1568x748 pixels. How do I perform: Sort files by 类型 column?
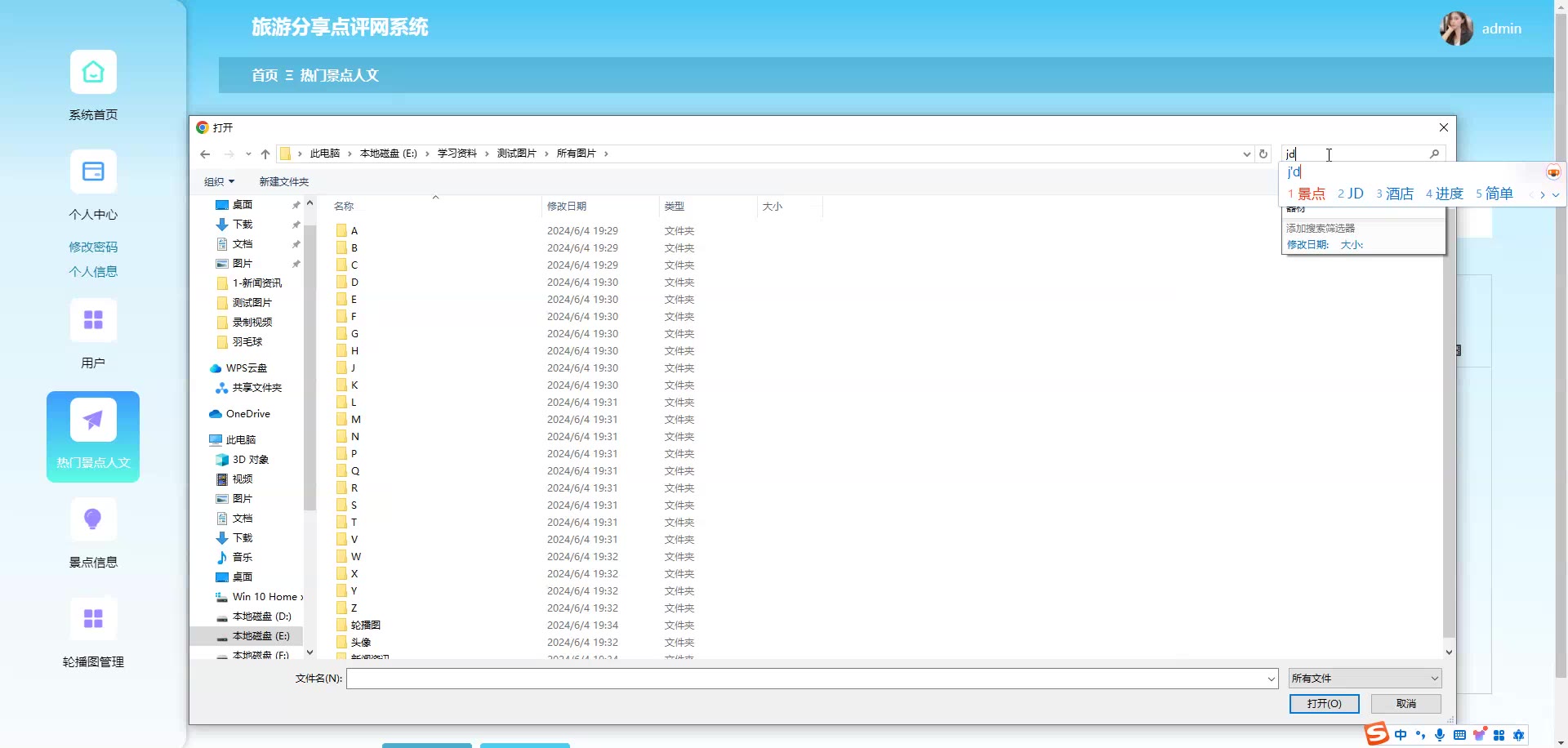tap(675, 207)
